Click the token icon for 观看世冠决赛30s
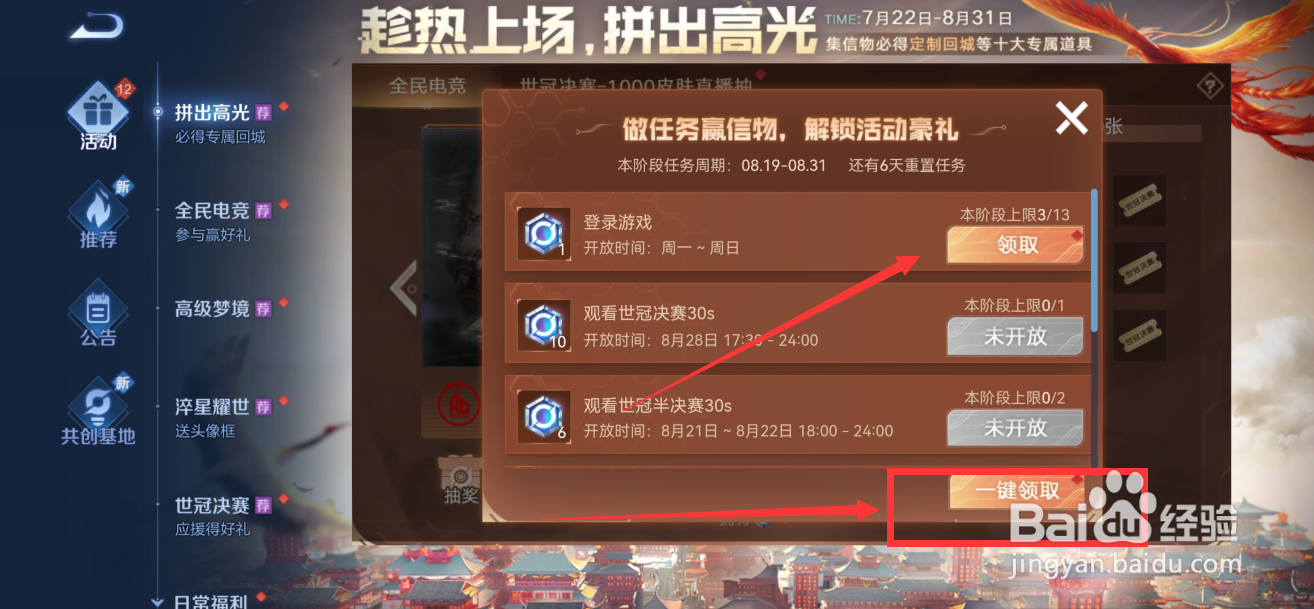1314x609 pixels. (x=544, y=325)
